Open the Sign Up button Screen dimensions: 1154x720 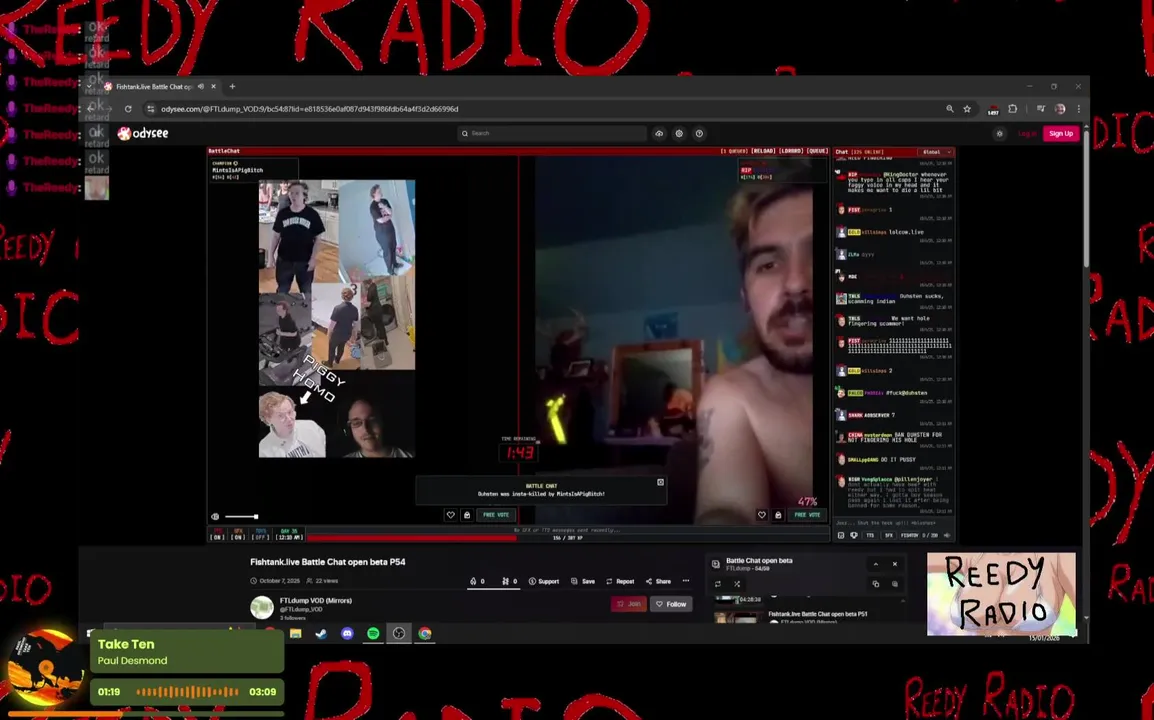tap(1061, 133)
